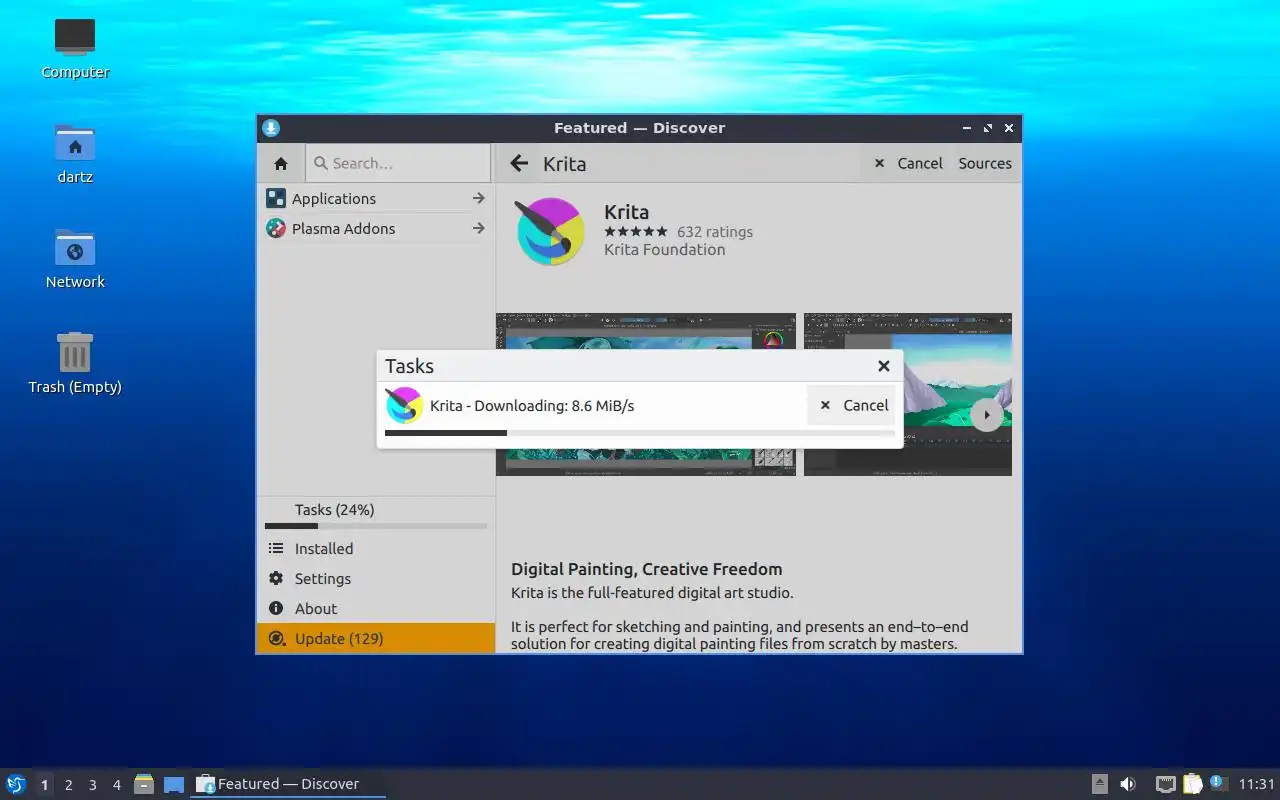Click the Plasma Addons category icon
This screenshot has height=800, width=1280.
click(x=276, y=228)
